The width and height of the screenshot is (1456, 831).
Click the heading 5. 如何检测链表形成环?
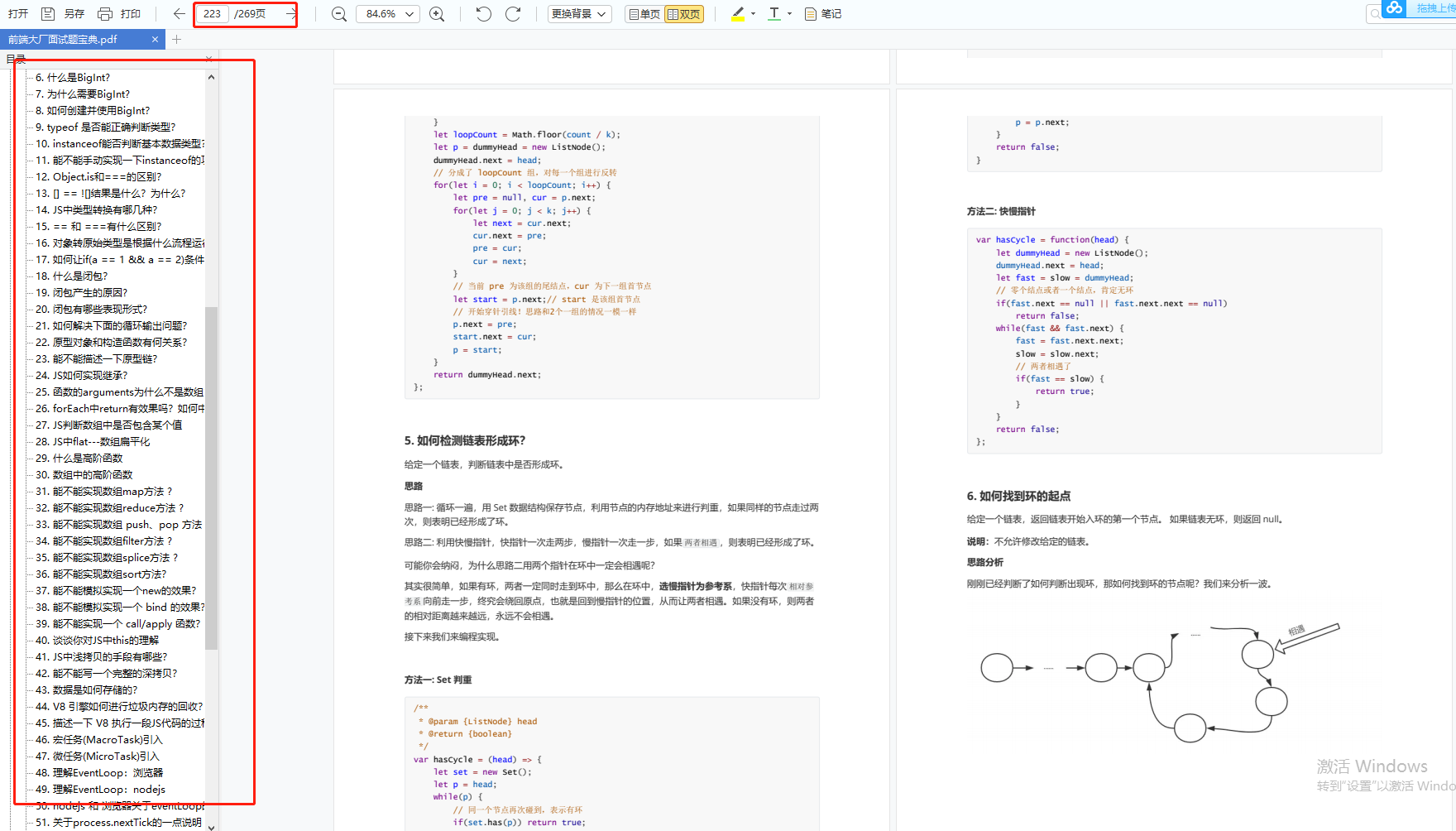click(x=465, y=440)
